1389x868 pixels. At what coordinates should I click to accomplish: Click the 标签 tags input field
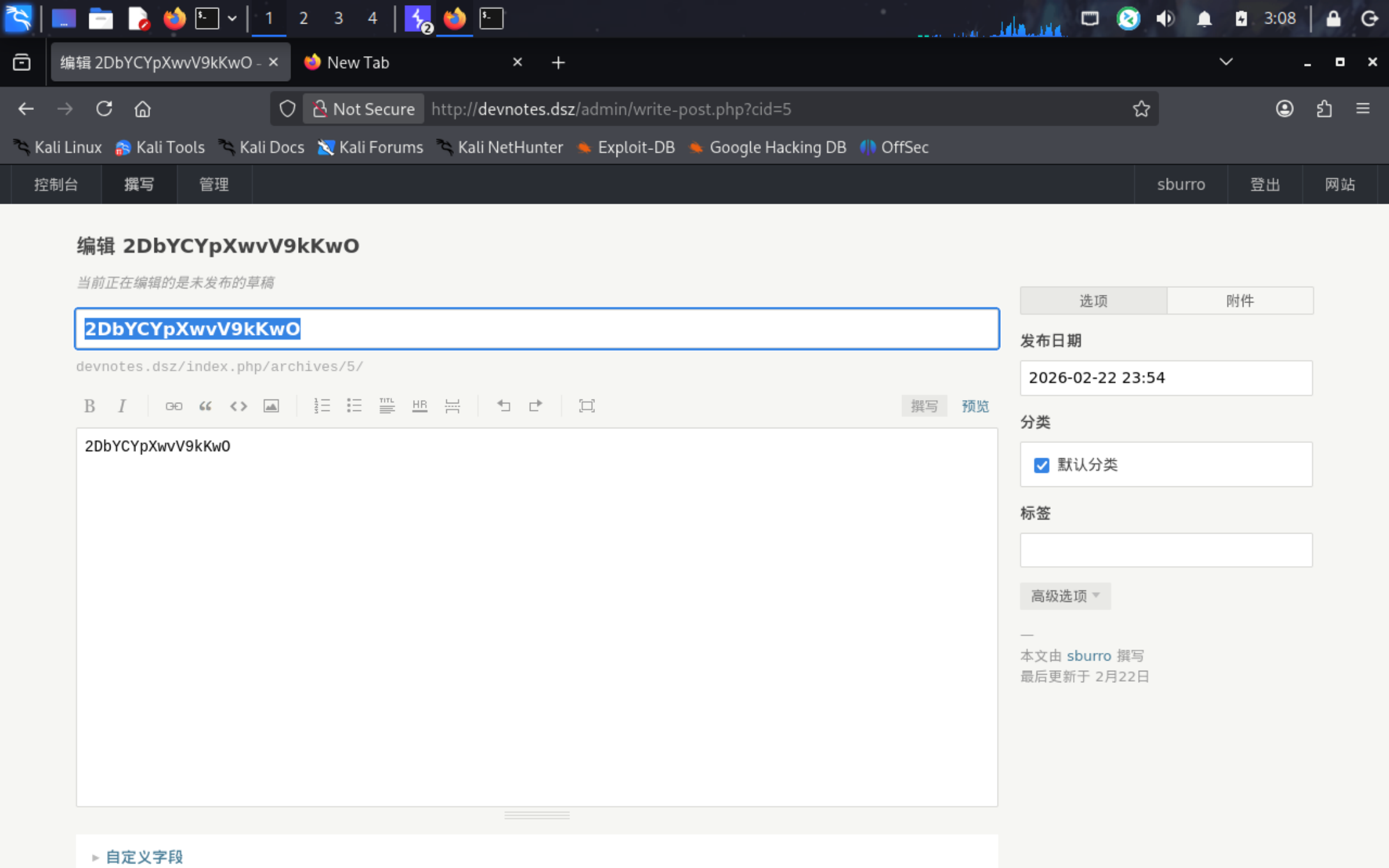(x=1166, y=550)
